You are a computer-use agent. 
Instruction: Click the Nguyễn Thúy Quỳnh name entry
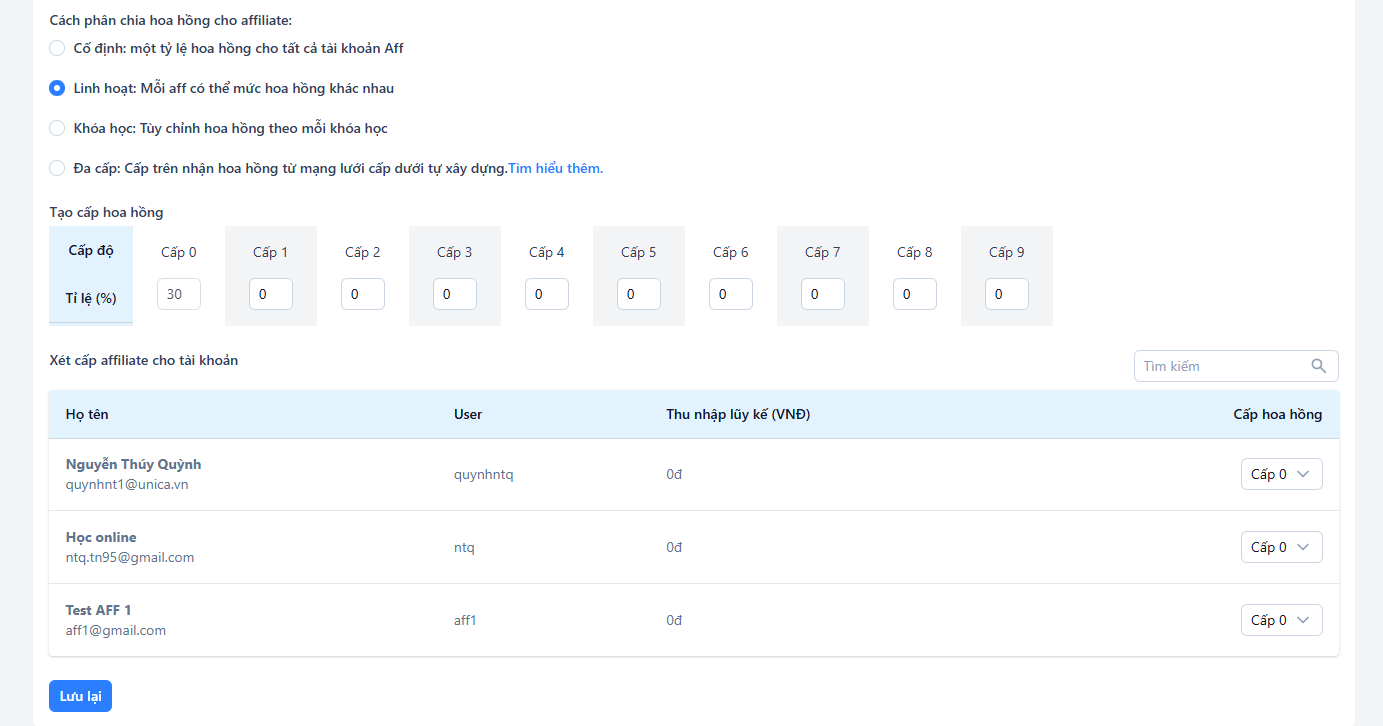point(133,464)
